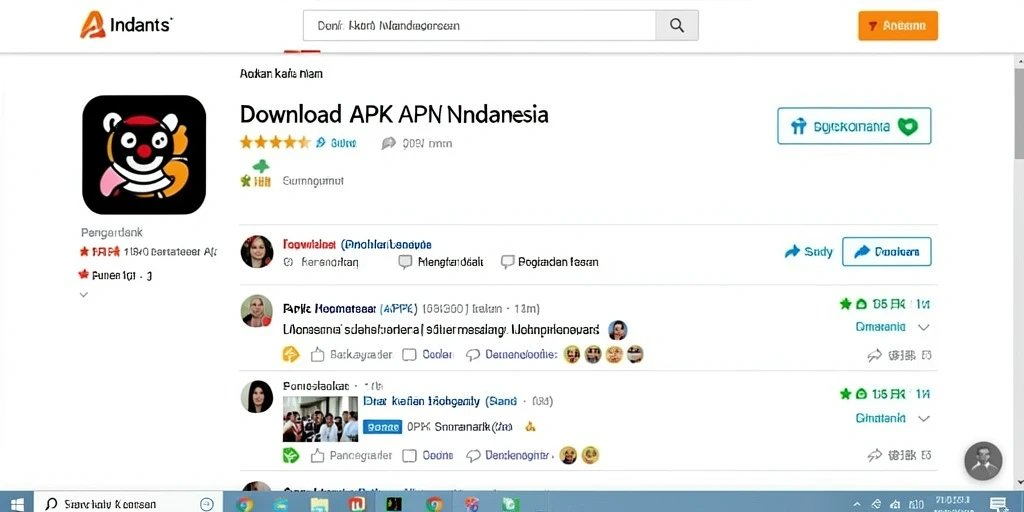Image resolution: width=1024 pixels, height=512 pixels.
Task: Open the File Explorer folder in taskbar
Action: (x=319, y=504)
